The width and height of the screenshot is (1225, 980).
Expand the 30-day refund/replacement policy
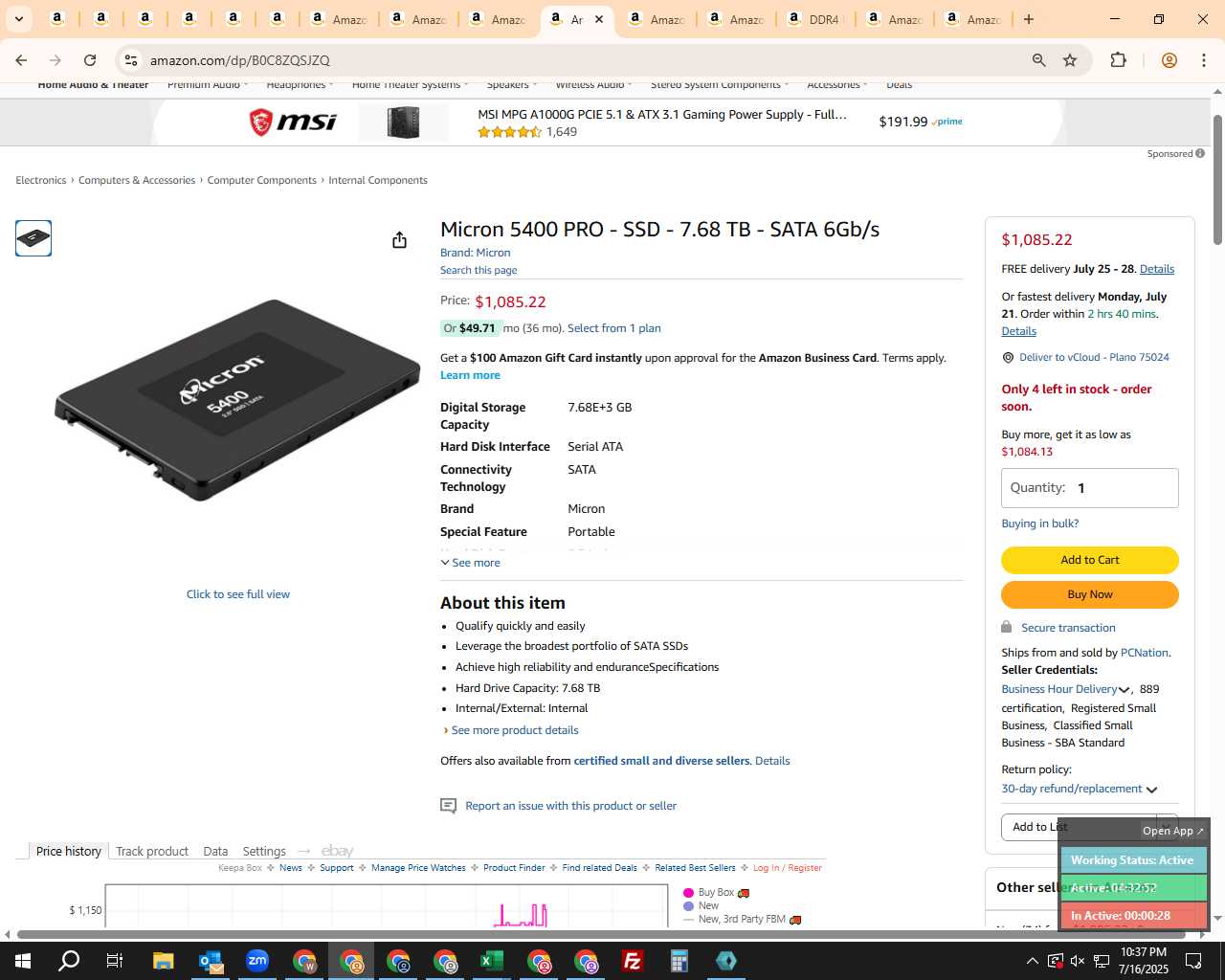click(x=1080, y=789)
